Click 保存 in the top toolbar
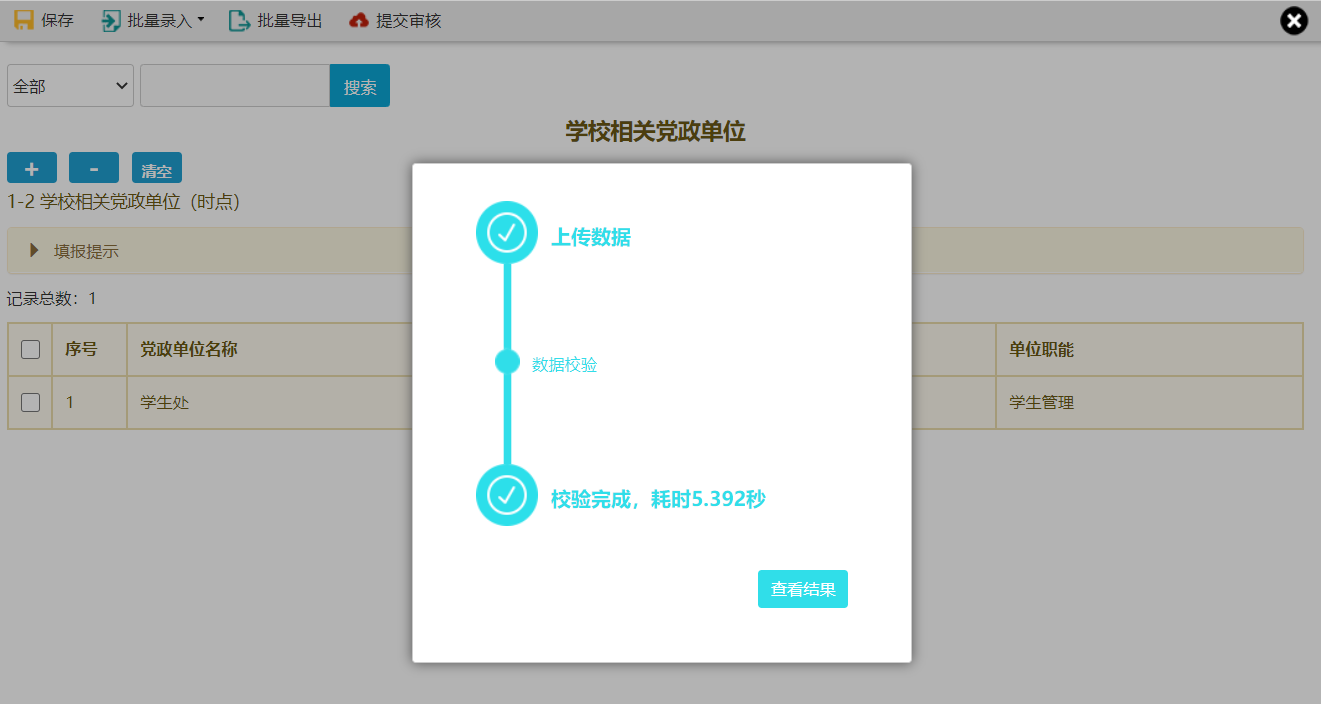The height and width of the screenshot is (704, 1321). [57, 20]
